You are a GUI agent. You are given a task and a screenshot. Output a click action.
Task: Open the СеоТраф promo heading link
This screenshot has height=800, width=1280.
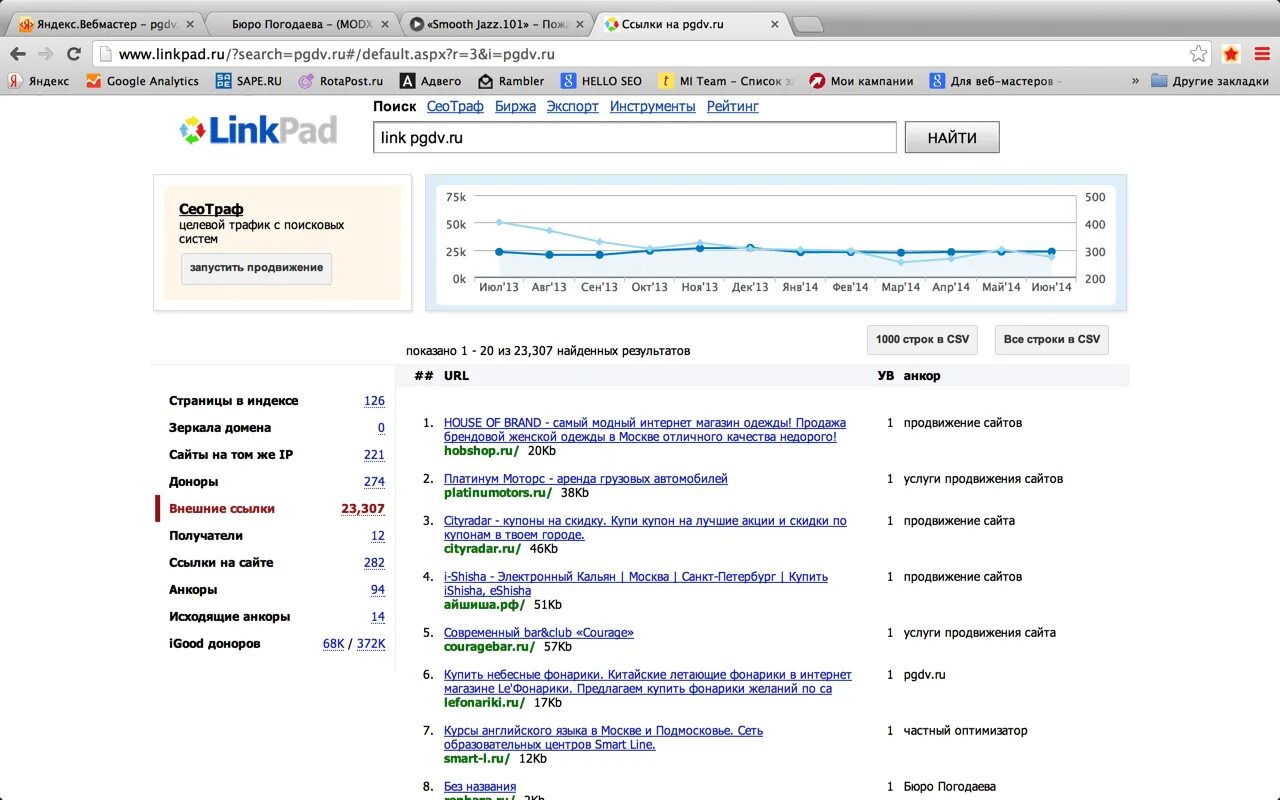pyautogui.click(x=211, y=209)
